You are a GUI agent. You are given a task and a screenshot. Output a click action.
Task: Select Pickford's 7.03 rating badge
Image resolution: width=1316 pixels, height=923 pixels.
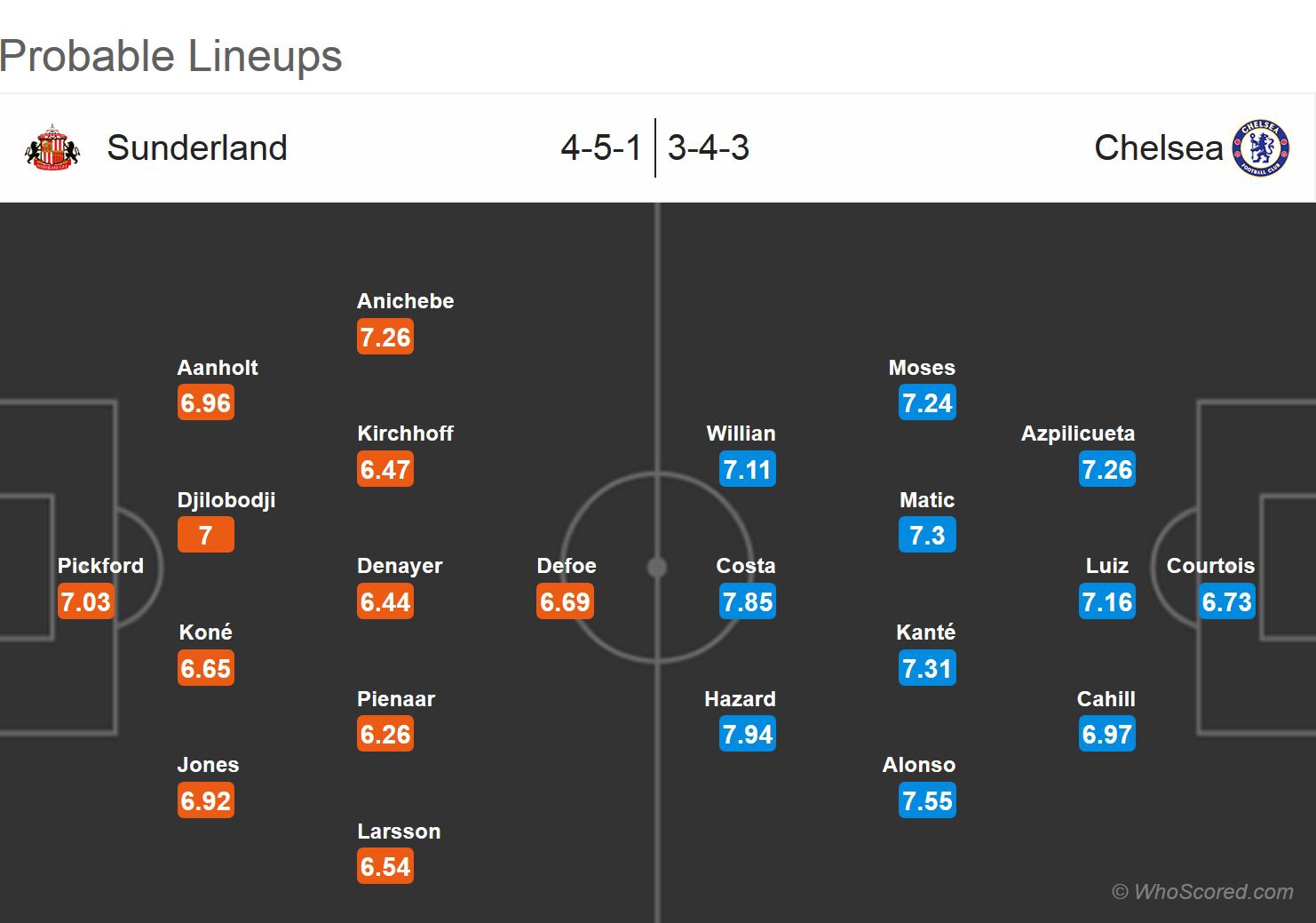85,602
